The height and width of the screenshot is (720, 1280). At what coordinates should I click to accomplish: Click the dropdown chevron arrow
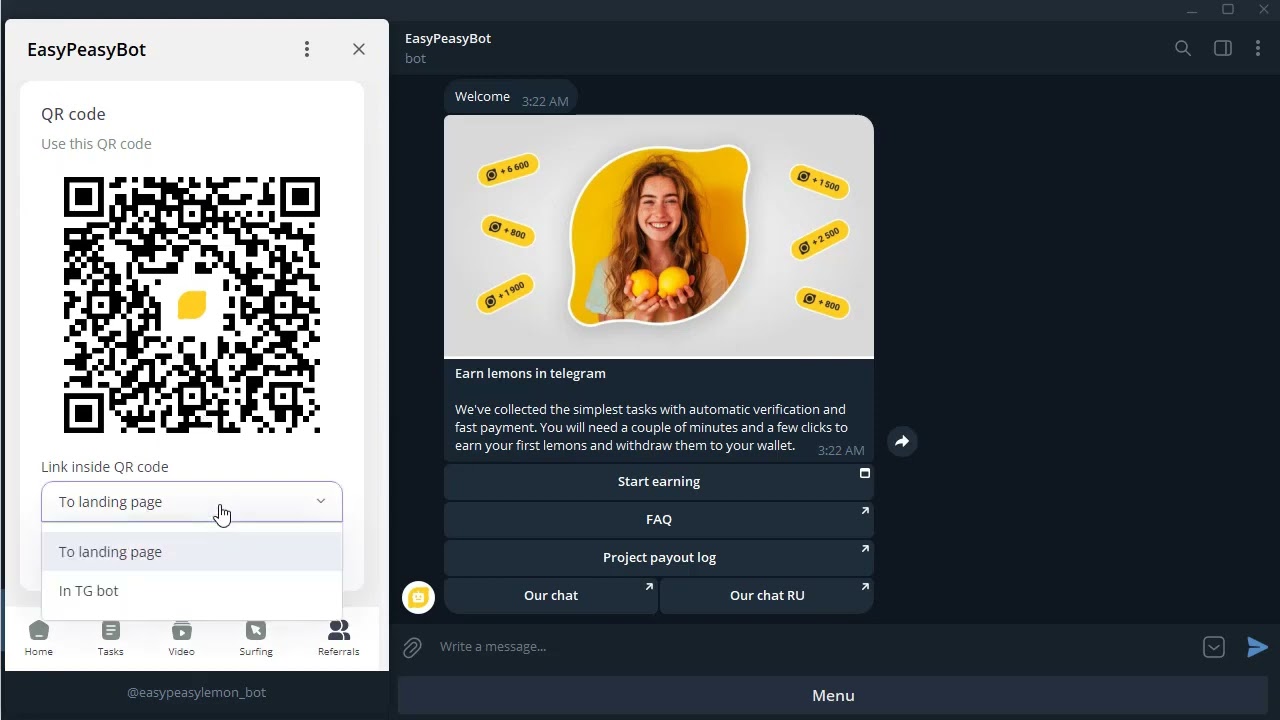pos(321,502)
